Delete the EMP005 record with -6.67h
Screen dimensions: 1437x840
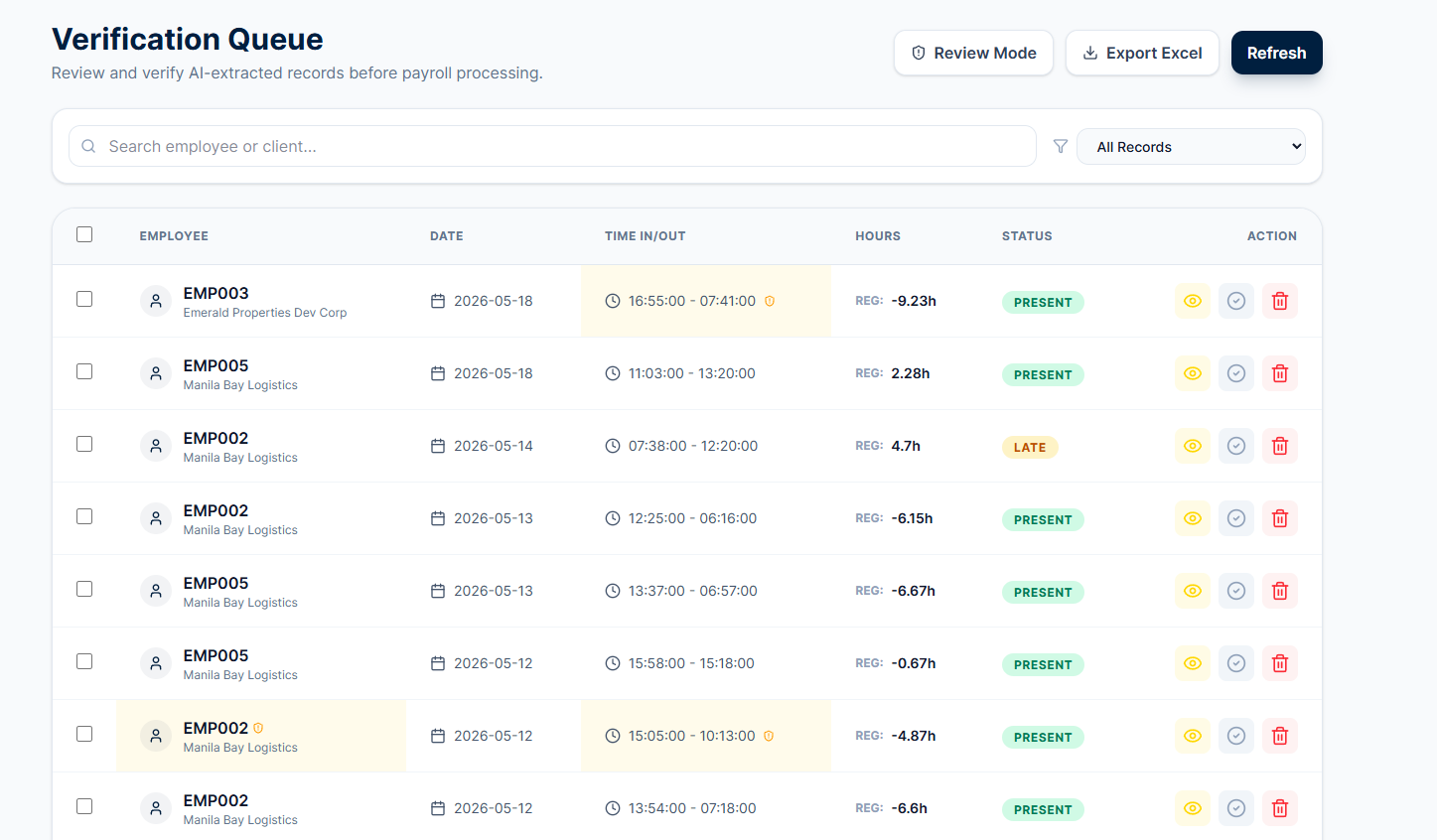click(x=1280, y=591)
